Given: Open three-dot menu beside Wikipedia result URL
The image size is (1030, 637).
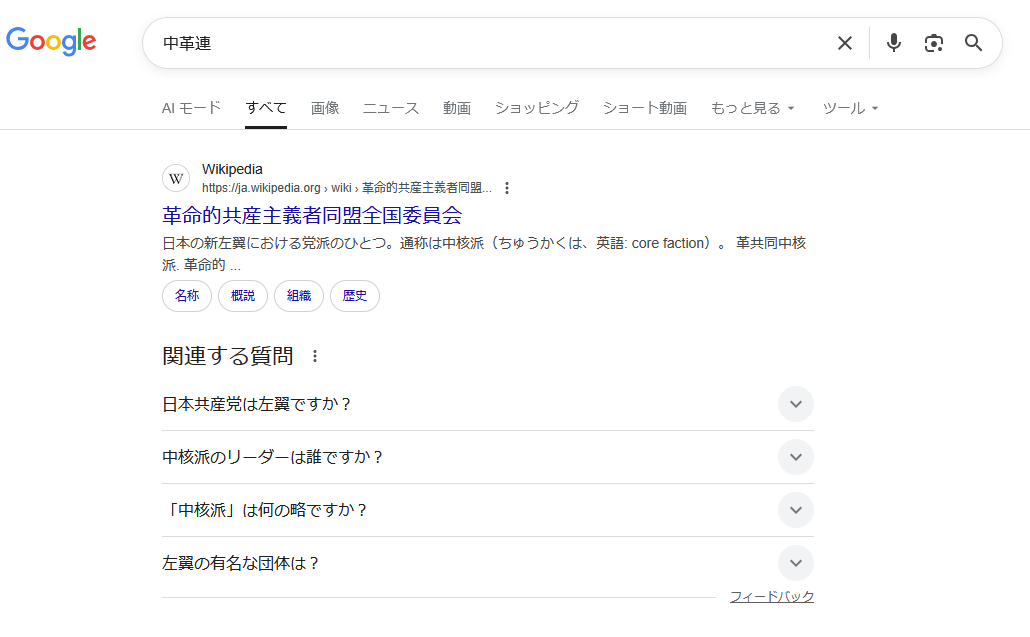Looking at the screenshot, I should [x=507, y=188].
